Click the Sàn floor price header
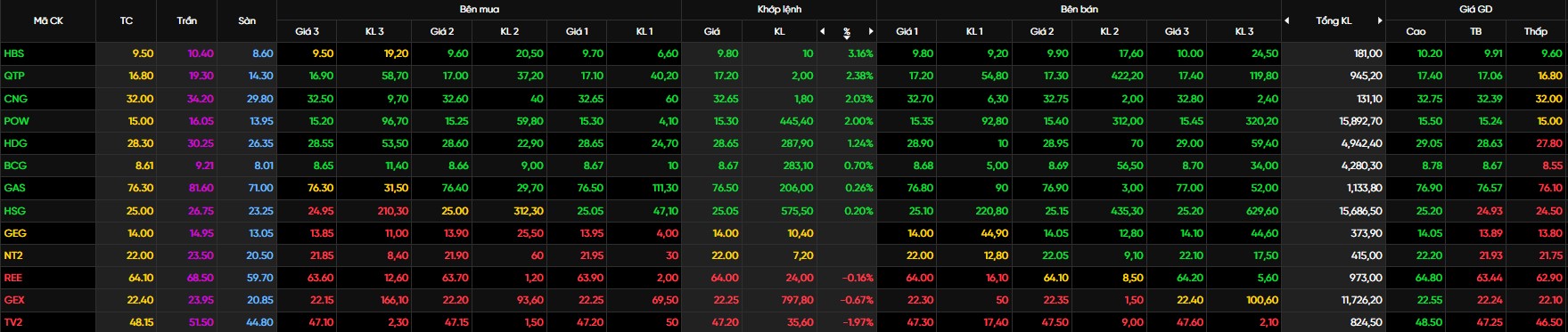The width and height of the screenshot is (1568, 332). (247, 20)
